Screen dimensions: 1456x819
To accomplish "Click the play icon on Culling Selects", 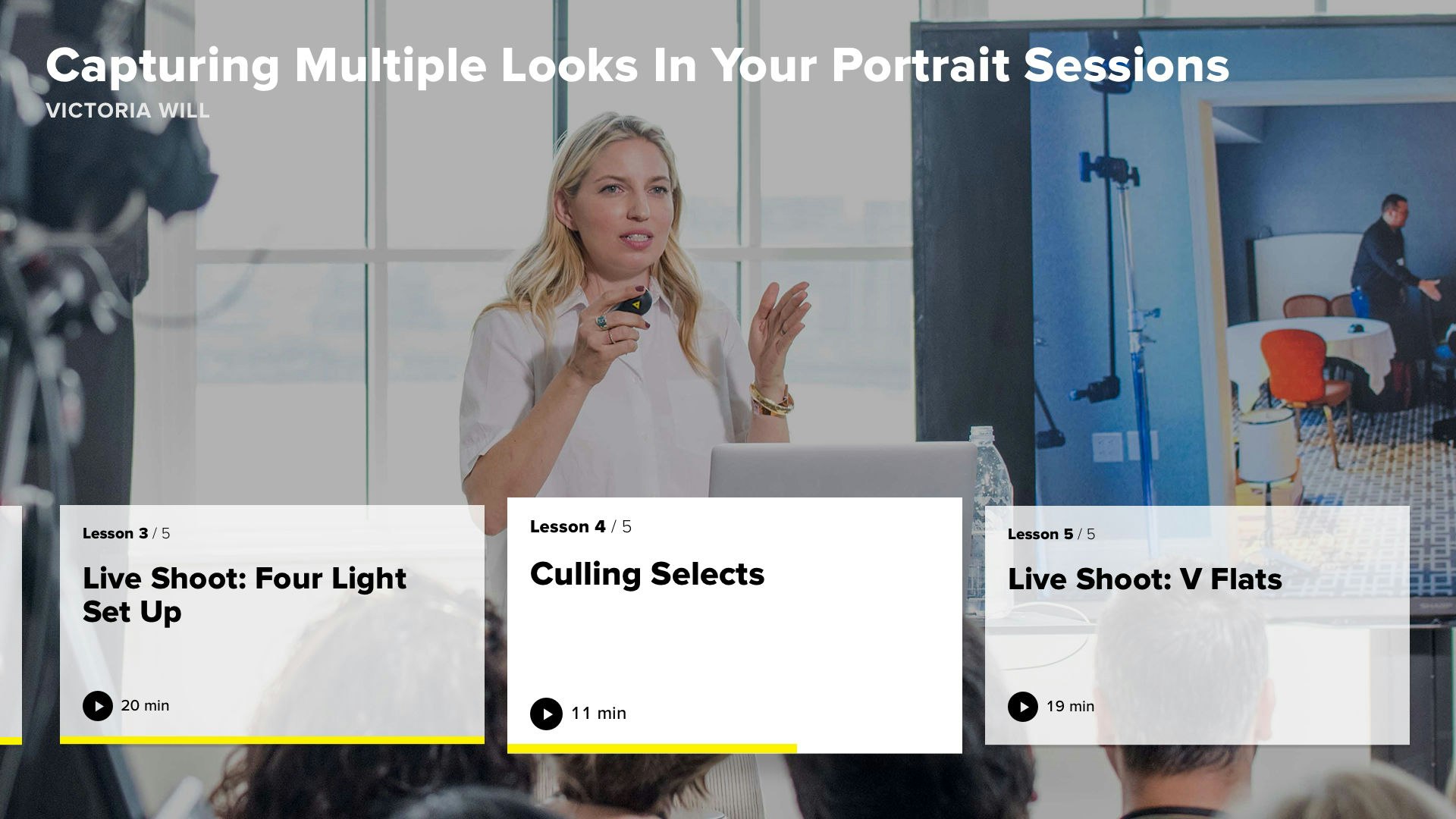I will pyautogui.click(x=546, y=714).
